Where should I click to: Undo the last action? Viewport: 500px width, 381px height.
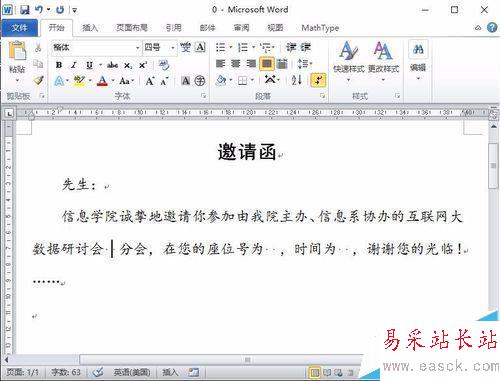[x=39, y=10]
